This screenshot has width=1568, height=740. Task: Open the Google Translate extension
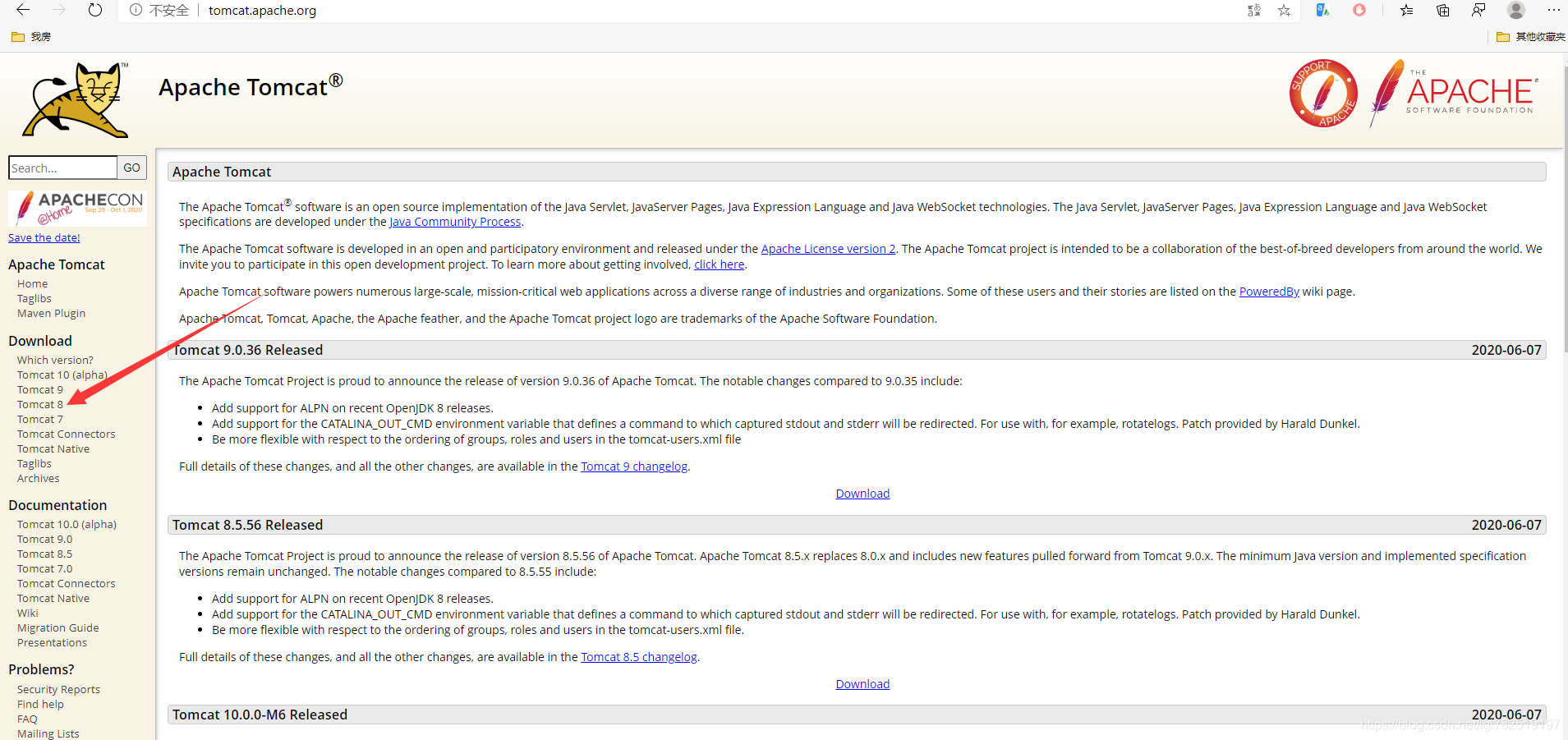point(1322,10)
